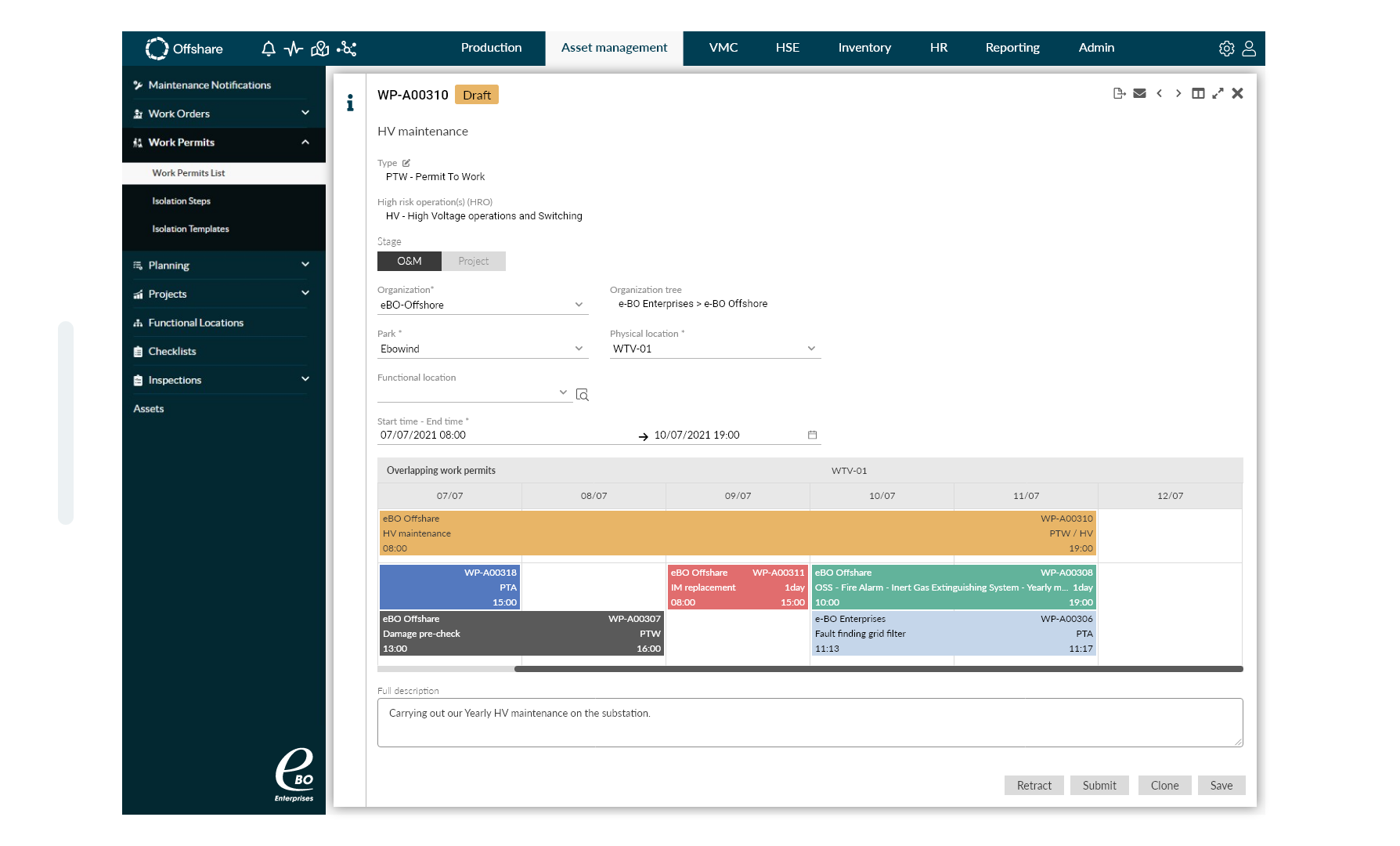Open the Physical location dropdown
The image size is (1400, 846).
click(715, 349)
